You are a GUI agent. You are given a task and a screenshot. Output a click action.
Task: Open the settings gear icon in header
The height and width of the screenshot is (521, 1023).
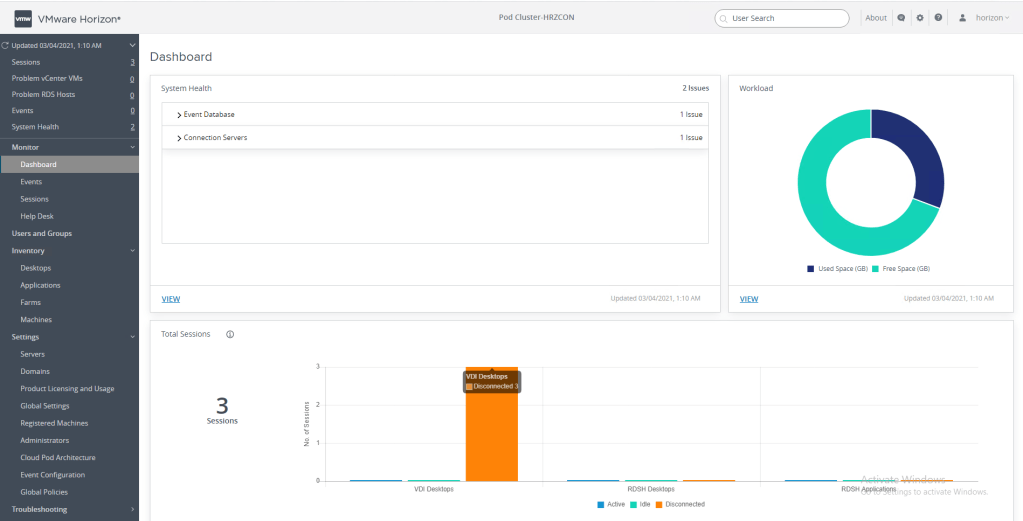point(920,18)
